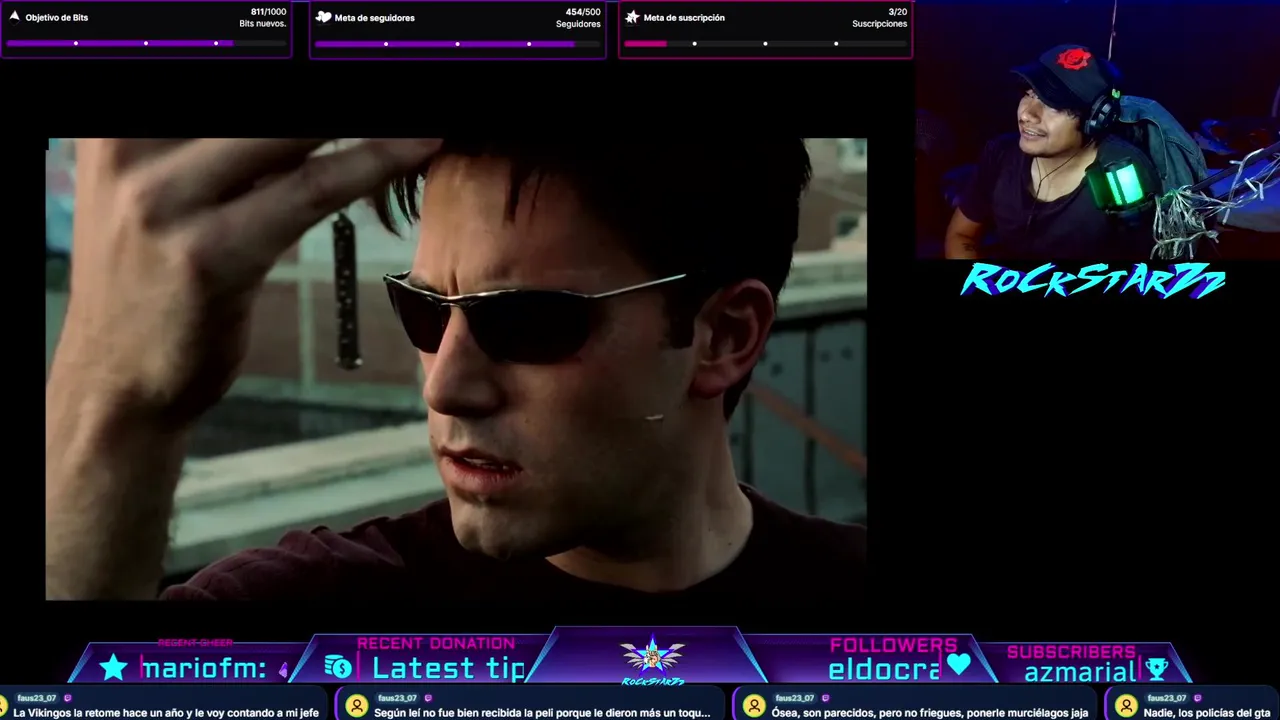Click 'Bits nuevos.' caption
The height and width of the screenshot is (720, 1280).
pyautogui.click(x=263, y=24)
